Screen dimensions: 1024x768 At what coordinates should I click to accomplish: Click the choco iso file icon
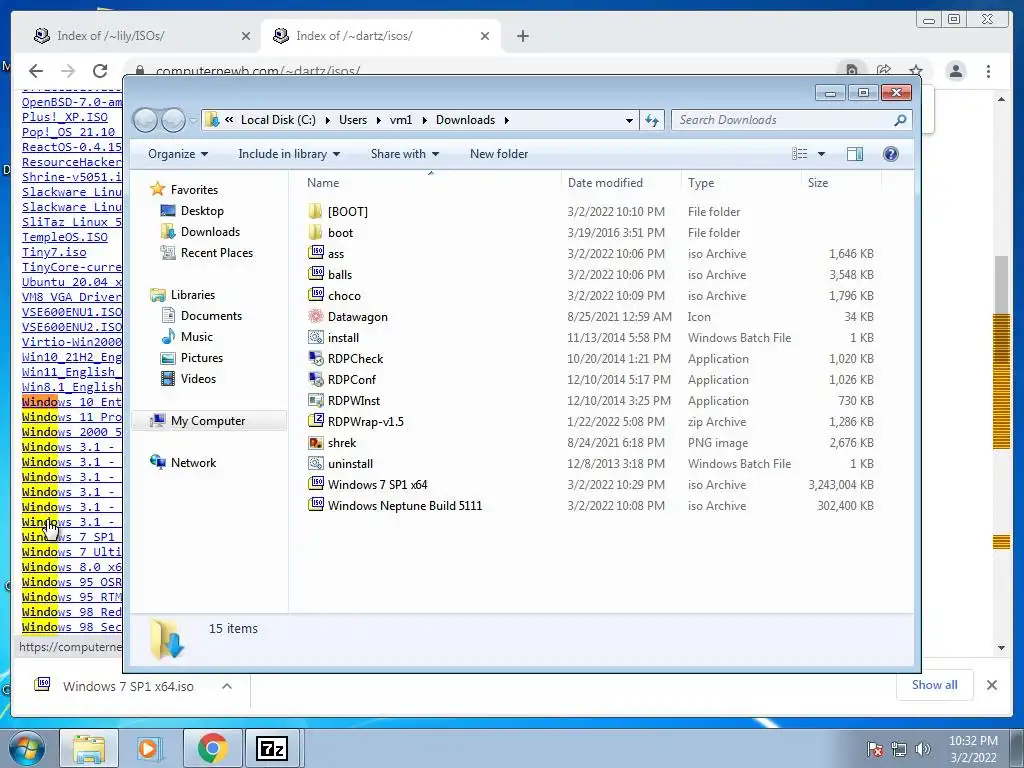point(315,295)
